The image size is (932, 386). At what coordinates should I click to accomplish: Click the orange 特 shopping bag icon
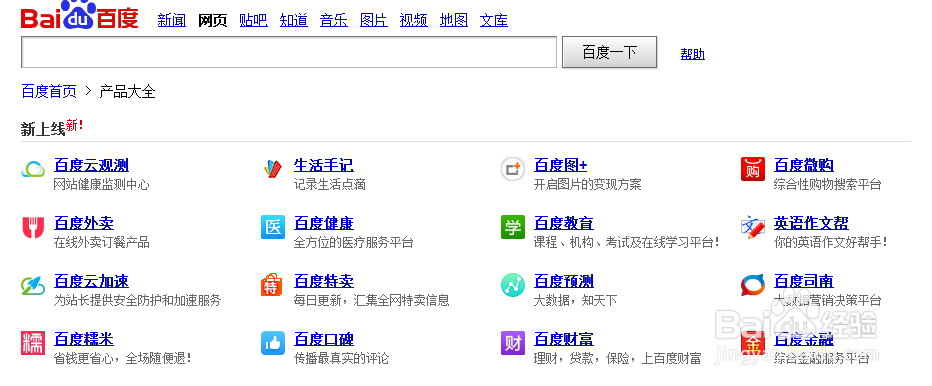pyautogui.click(x=273, y=284)
